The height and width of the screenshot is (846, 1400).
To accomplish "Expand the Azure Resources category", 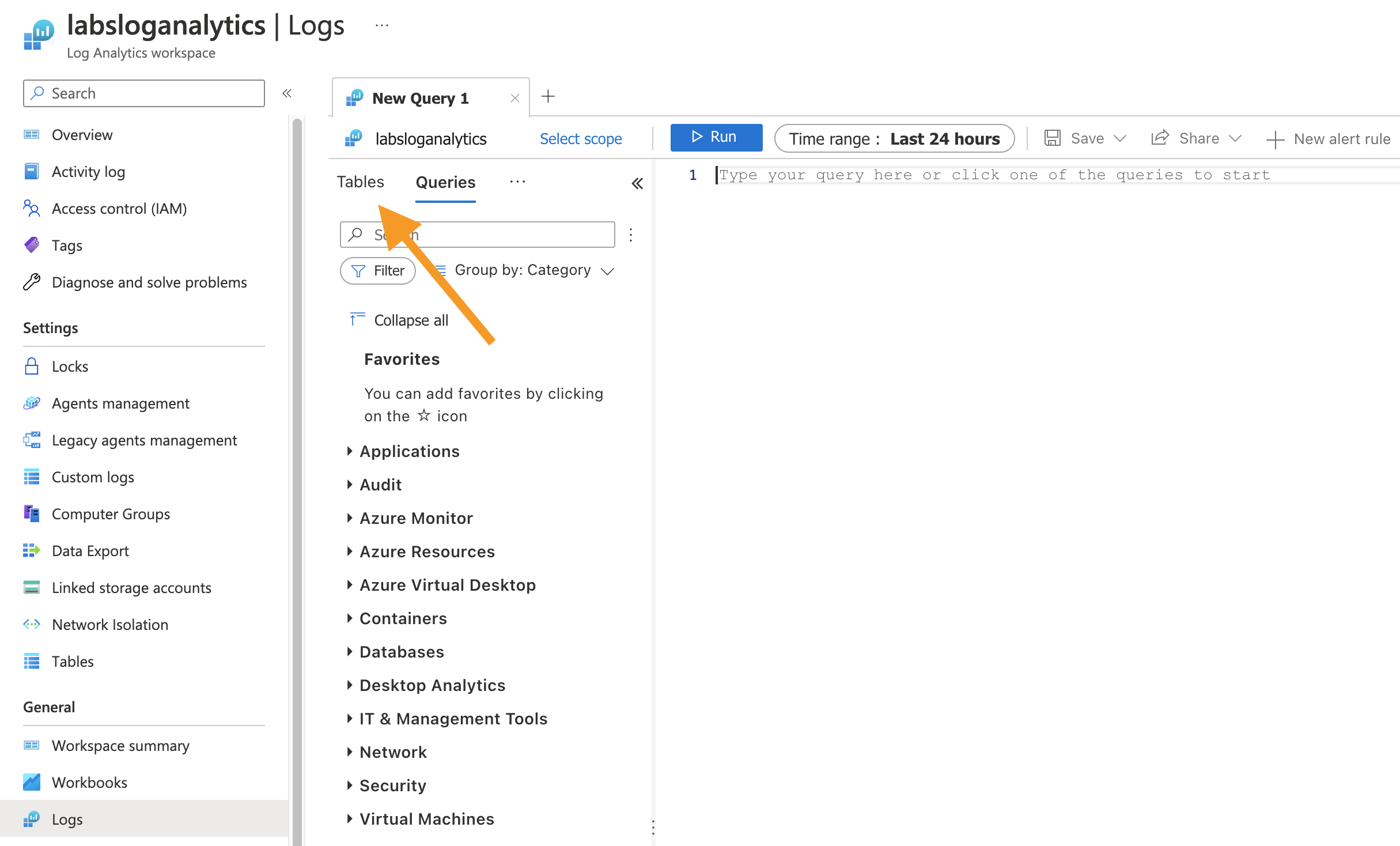I will pos(350,552).
